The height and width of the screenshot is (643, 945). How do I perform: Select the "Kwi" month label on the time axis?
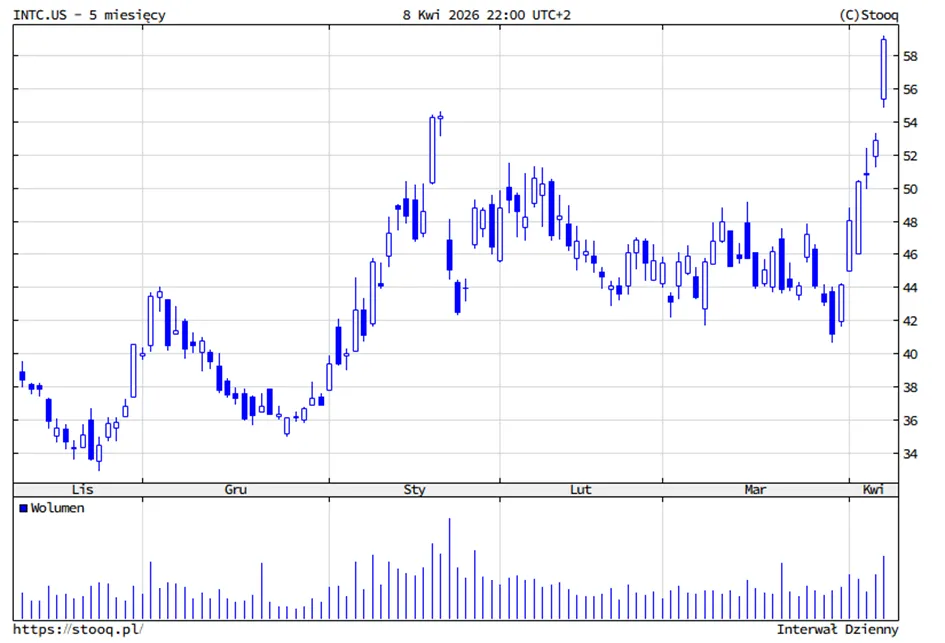point(873,489)
